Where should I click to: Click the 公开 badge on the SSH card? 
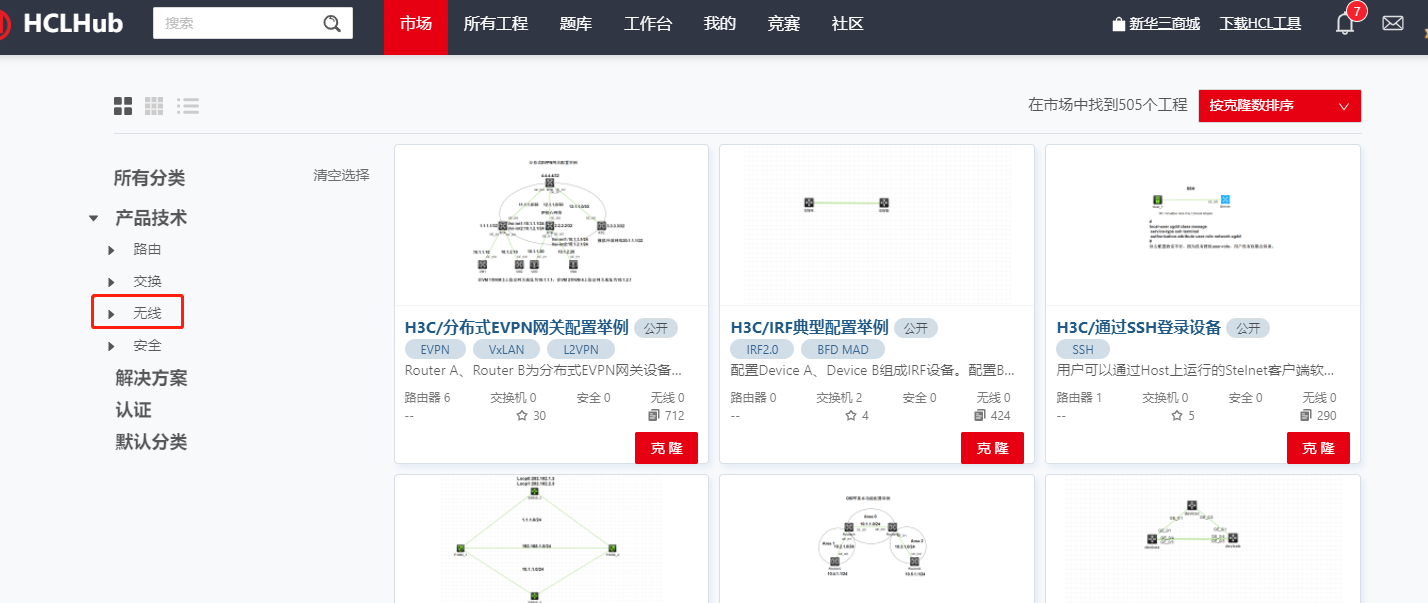click(x=1248, y=328)
